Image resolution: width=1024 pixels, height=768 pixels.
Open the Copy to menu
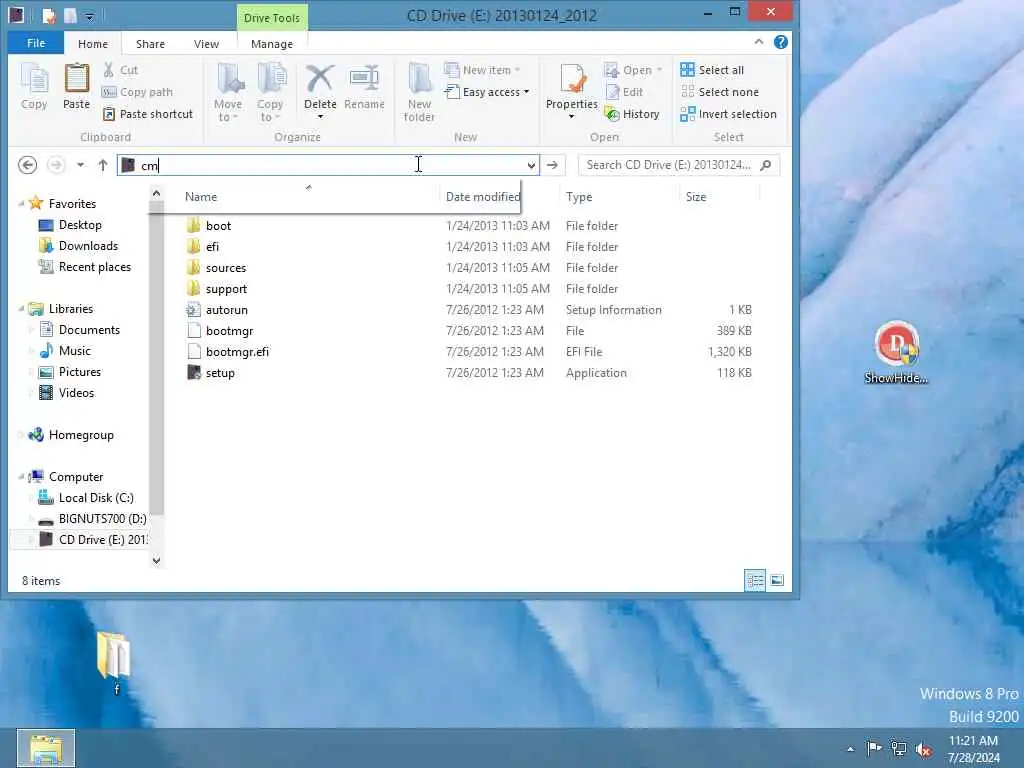click(x=270, y=92)
